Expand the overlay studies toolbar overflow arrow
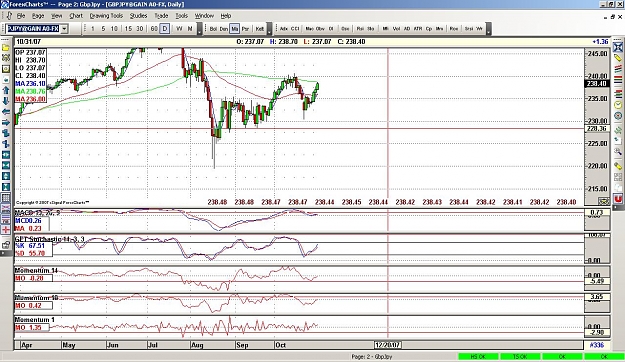 (x=269, y=29)
